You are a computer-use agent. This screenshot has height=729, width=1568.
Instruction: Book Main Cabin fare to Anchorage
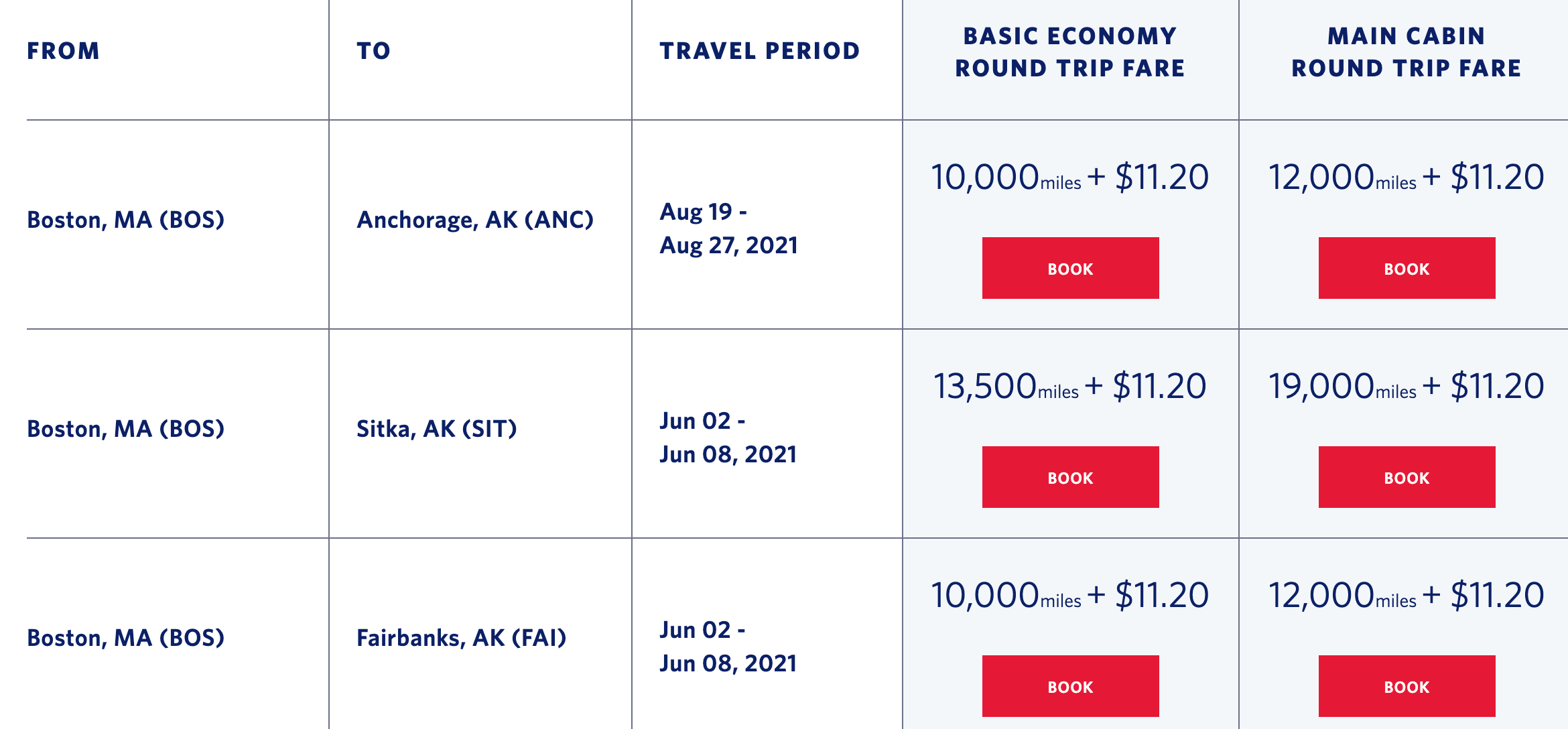click(1407, 268)
